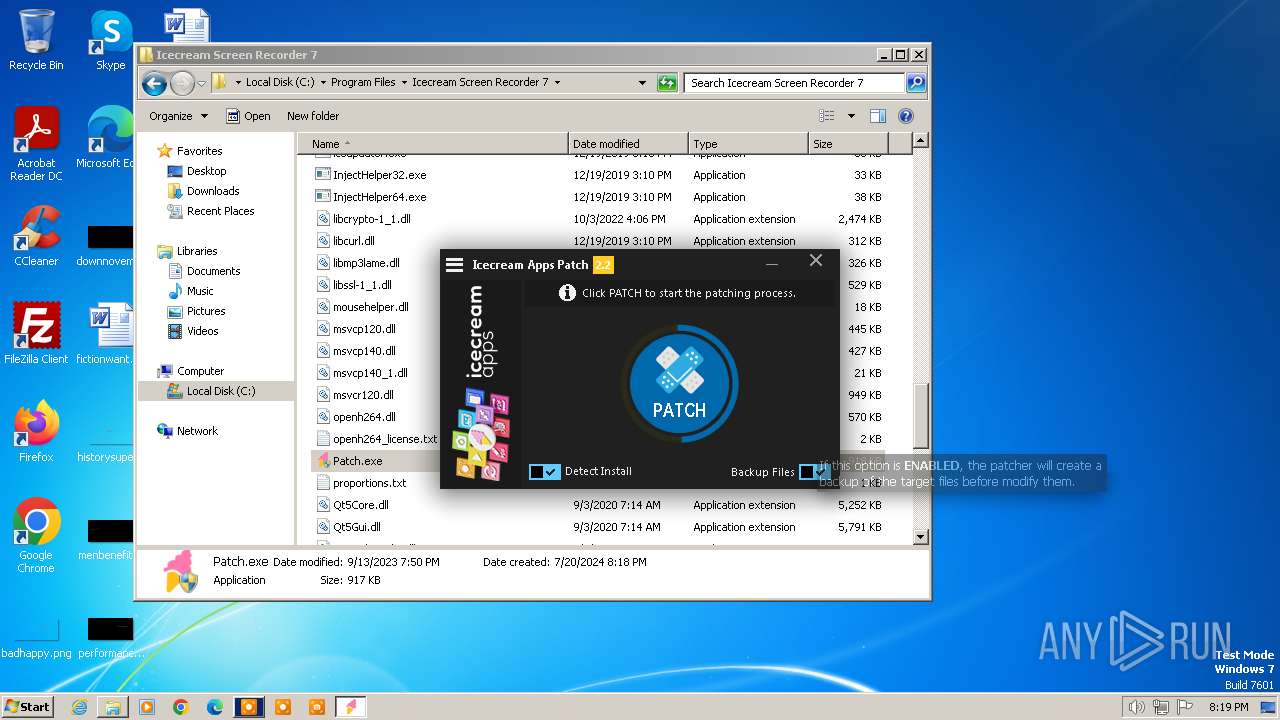Click the Acrobat Reader DC desktop icon

tap(36, 144)
